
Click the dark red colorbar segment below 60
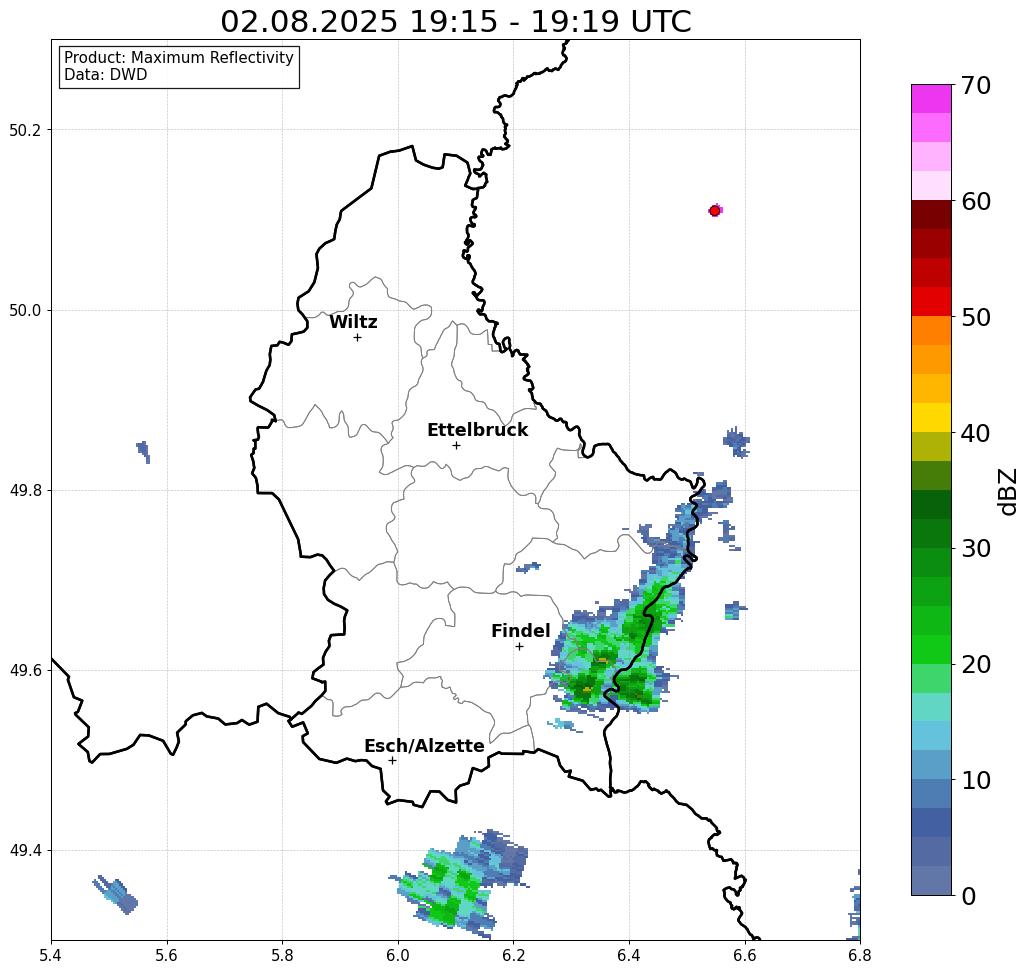(x=931, y=215)
